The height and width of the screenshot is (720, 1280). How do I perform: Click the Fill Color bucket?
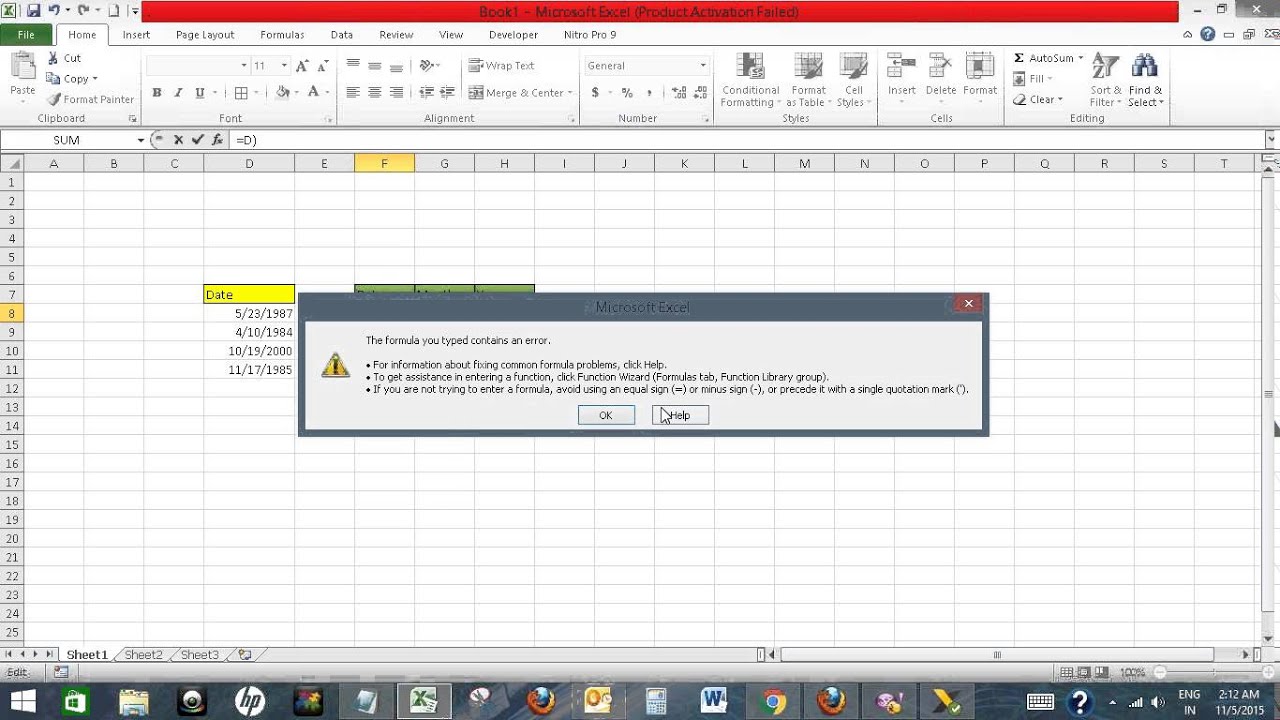283,93
